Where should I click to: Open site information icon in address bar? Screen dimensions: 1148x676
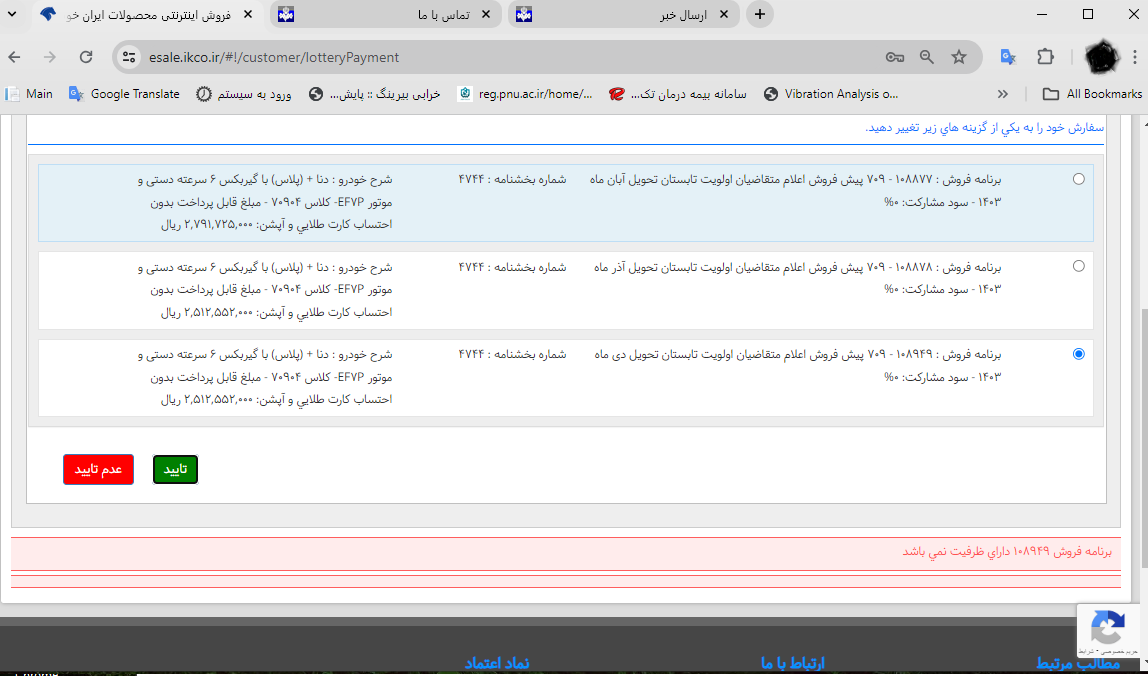click(x=129, y=57)
